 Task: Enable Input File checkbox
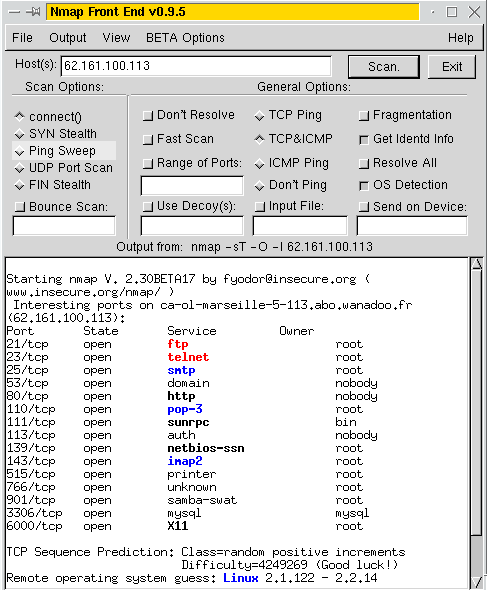click(x=260, y=207)
